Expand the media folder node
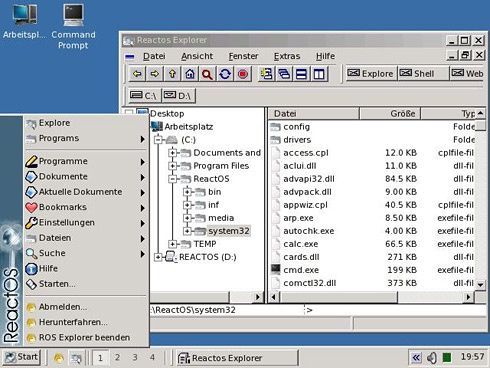 [187, 218]
